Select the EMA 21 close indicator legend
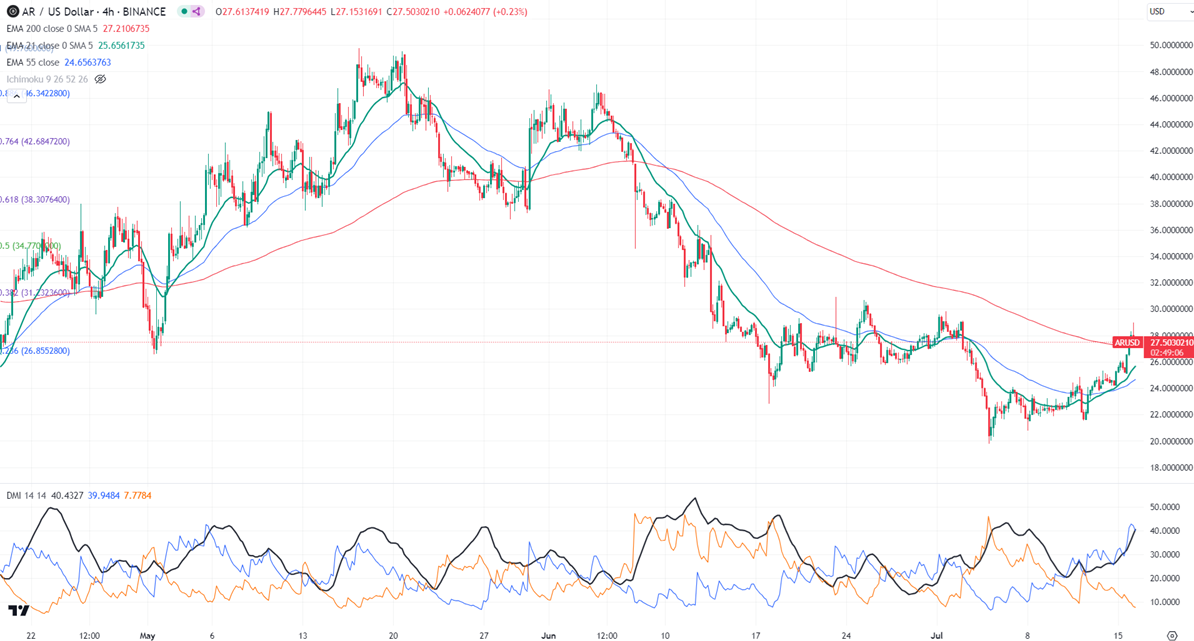Viewport: 1194px width, 641px height. (75, 46)
